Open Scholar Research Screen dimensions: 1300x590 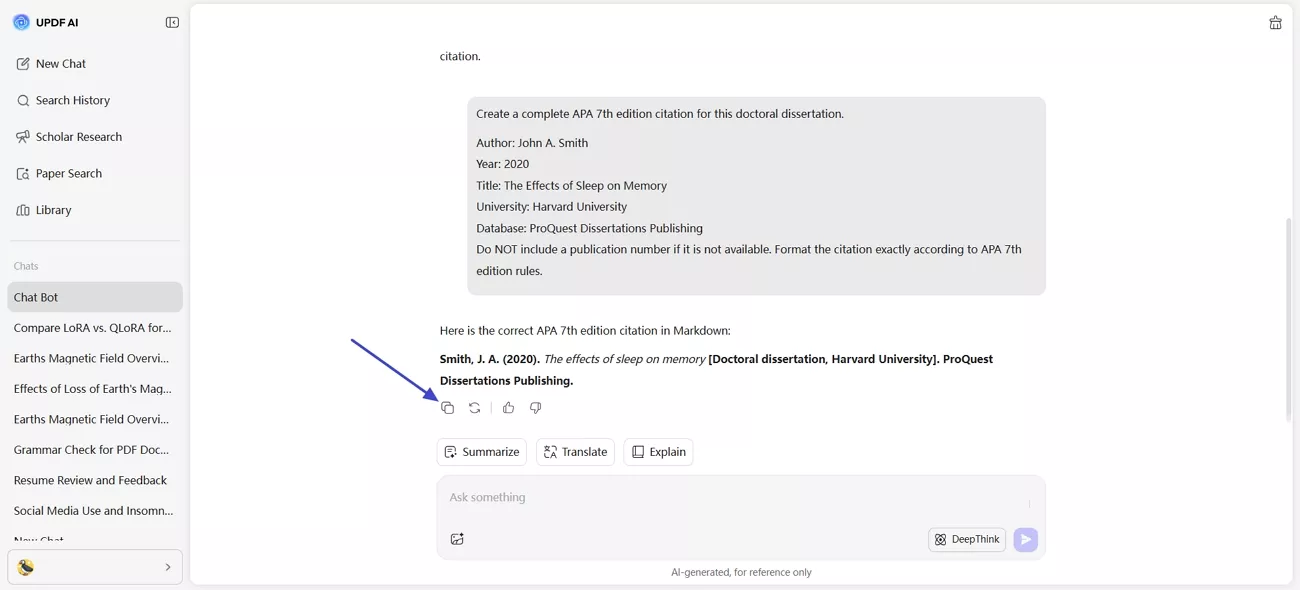tap(78, 137)
